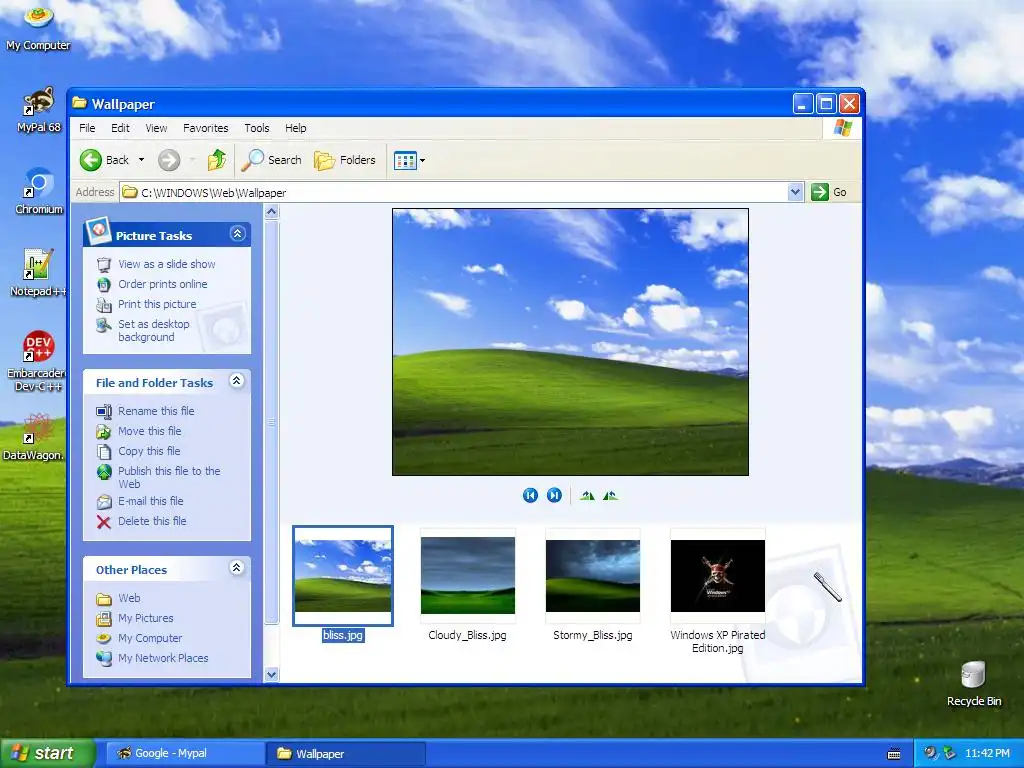Click the bliss.jpg filename label
This screenshot has width=1024, height=768.
[343, 635]
